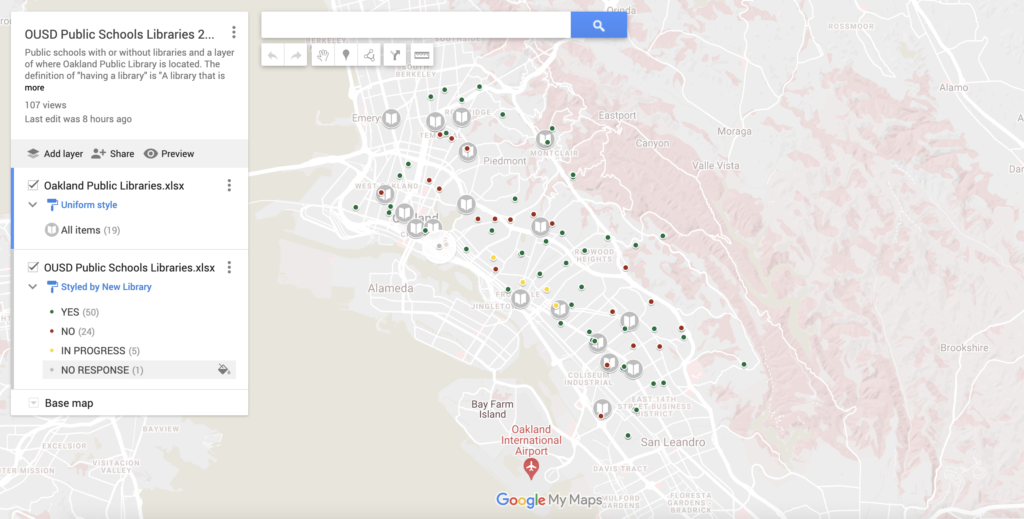1024x519 pixels.
Task: Expand the Base map dropdown arrow
Action: click(x=33, y=403)
